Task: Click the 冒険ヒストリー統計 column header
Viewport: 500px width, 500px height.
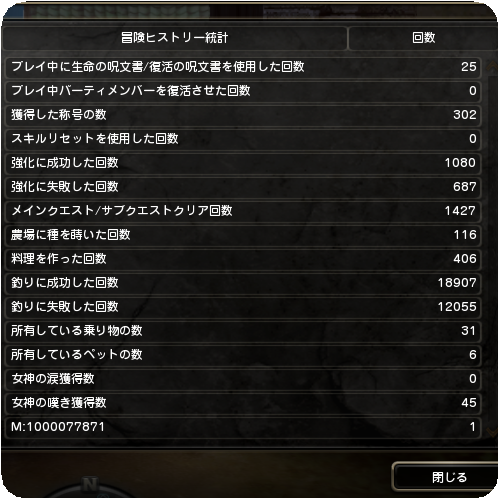Action: pos(174,38)
